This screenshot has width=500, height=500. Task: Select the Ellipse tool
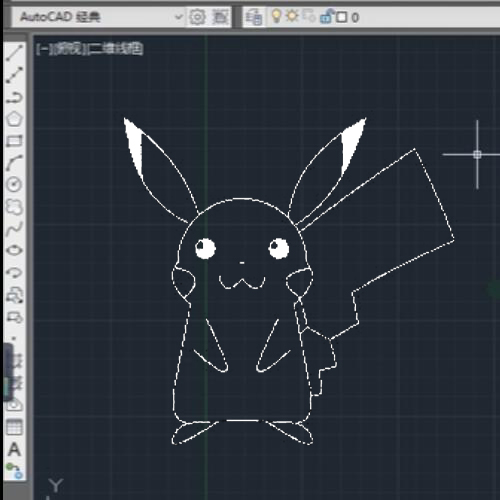[x=14, y=250]
